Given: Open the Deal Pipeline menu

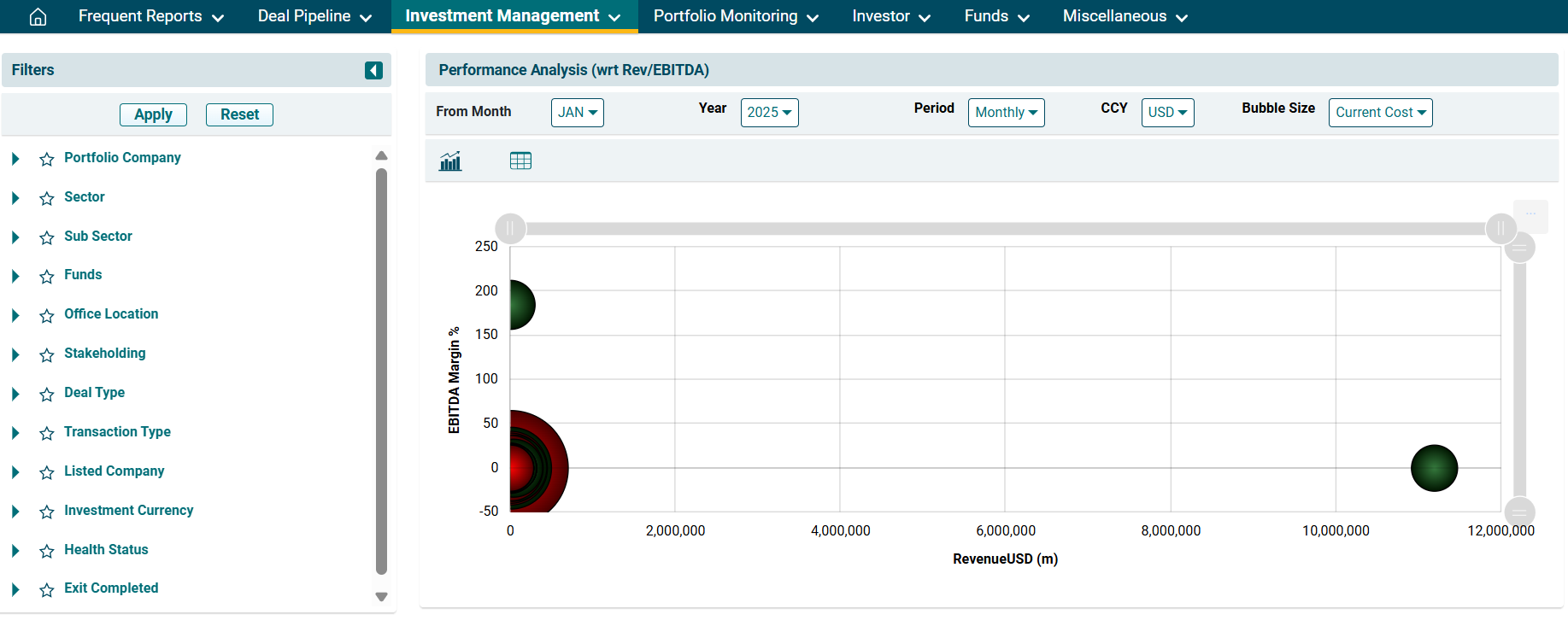Looking at the screenshot, I should point(314,16).
